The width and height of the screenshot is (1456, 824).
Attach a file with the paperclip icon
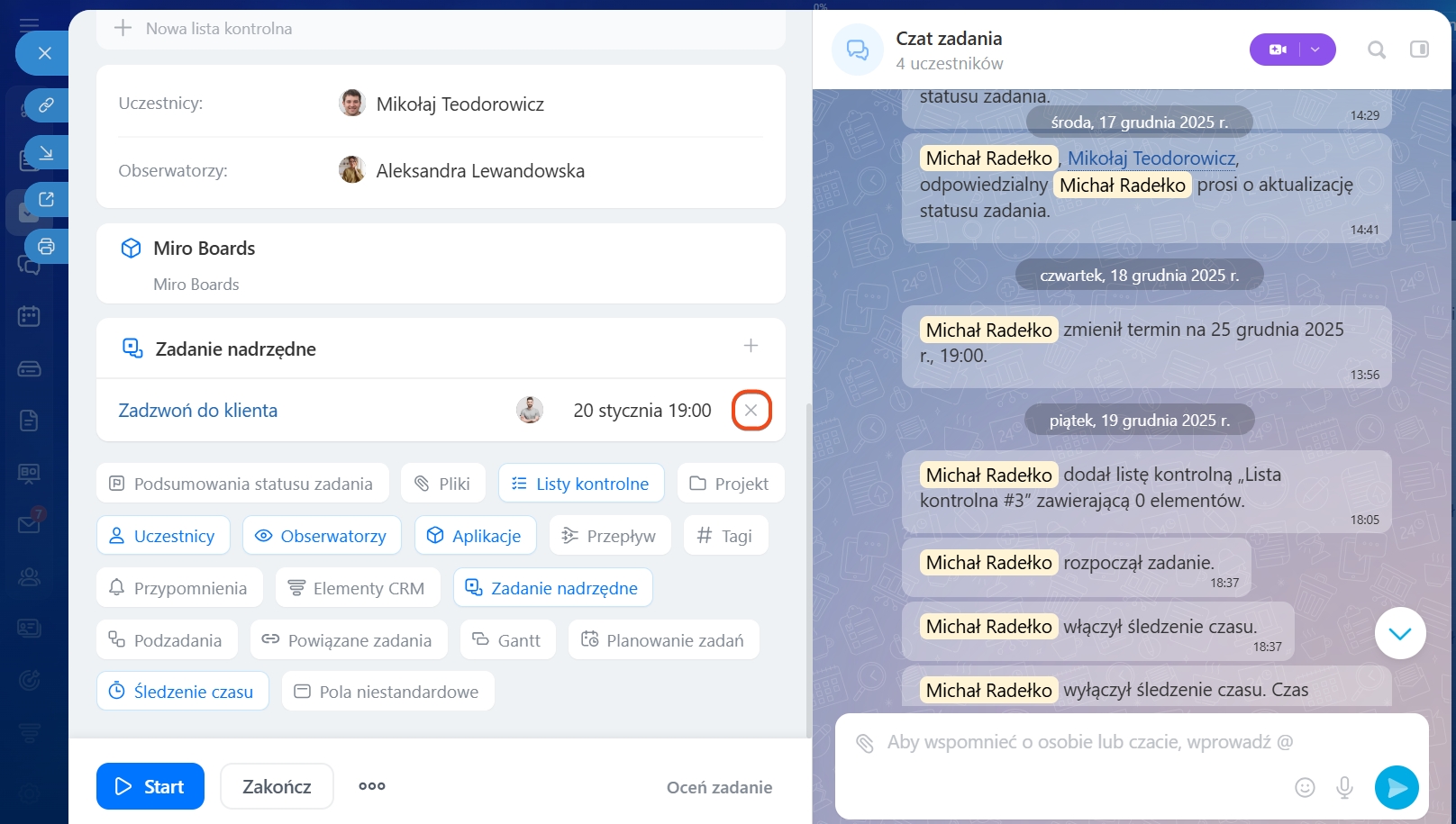[x=864, y=743]
